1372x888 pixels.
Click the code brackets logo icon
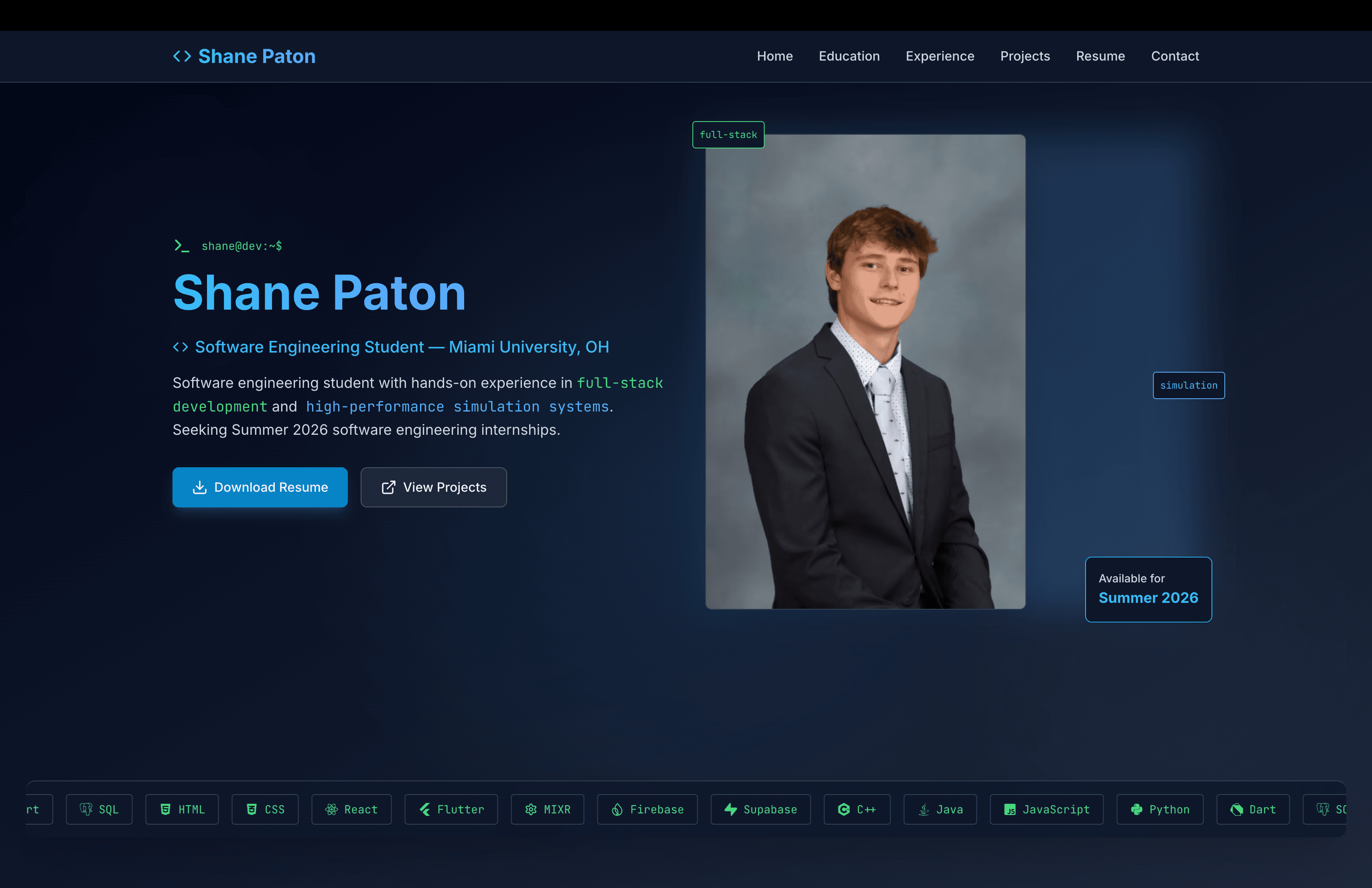click(x=182, y=56)
